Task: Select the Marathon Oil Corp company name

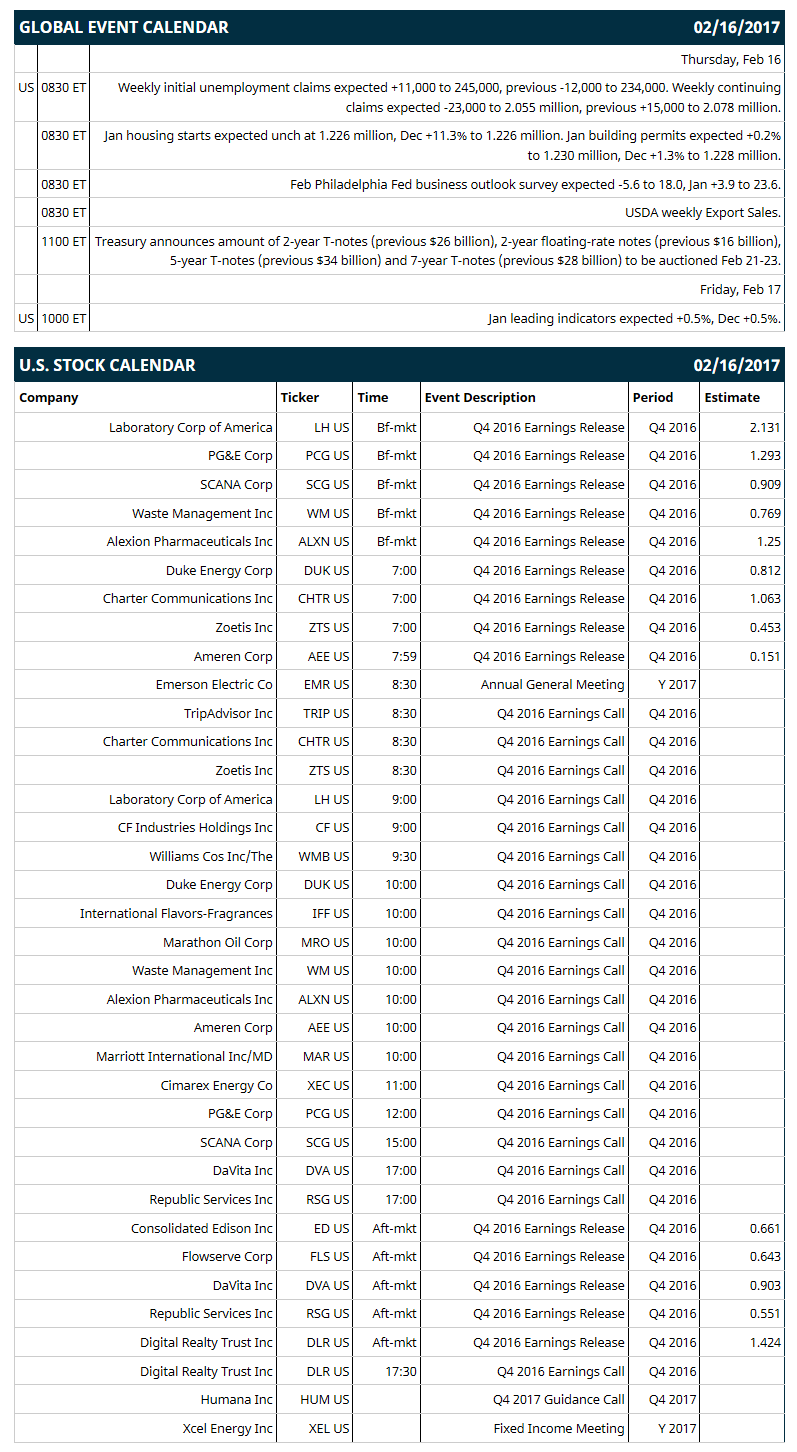Action: [218, 942]
